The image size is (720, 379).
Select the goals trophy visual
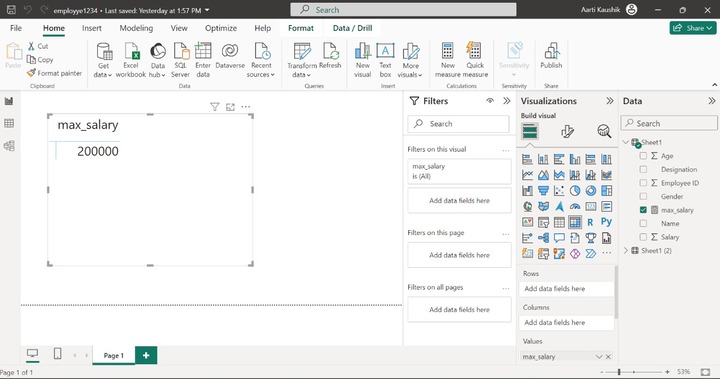tap(591, 238)
